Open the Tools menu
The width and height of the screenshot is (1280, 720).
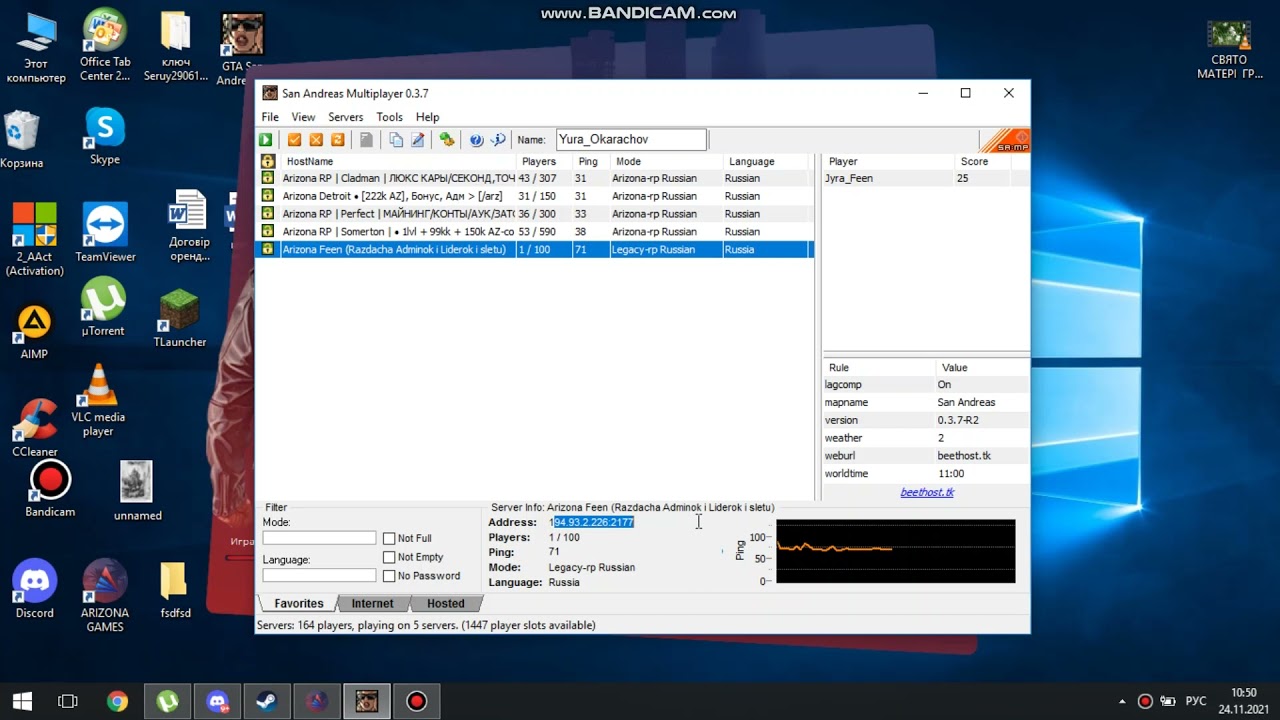click(389, 117)
